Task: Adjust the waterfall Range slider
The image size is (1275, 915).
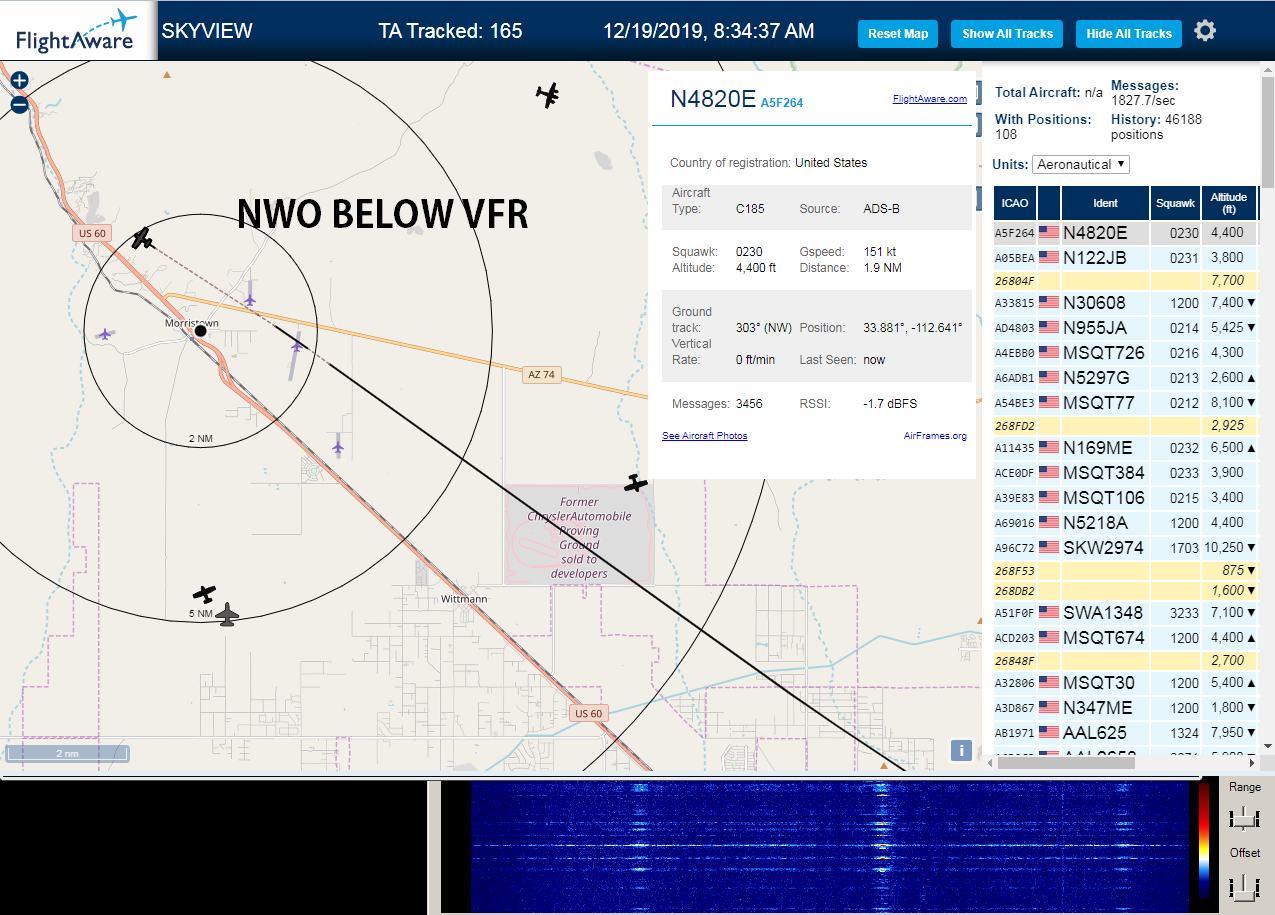Action: (1244, 818)
